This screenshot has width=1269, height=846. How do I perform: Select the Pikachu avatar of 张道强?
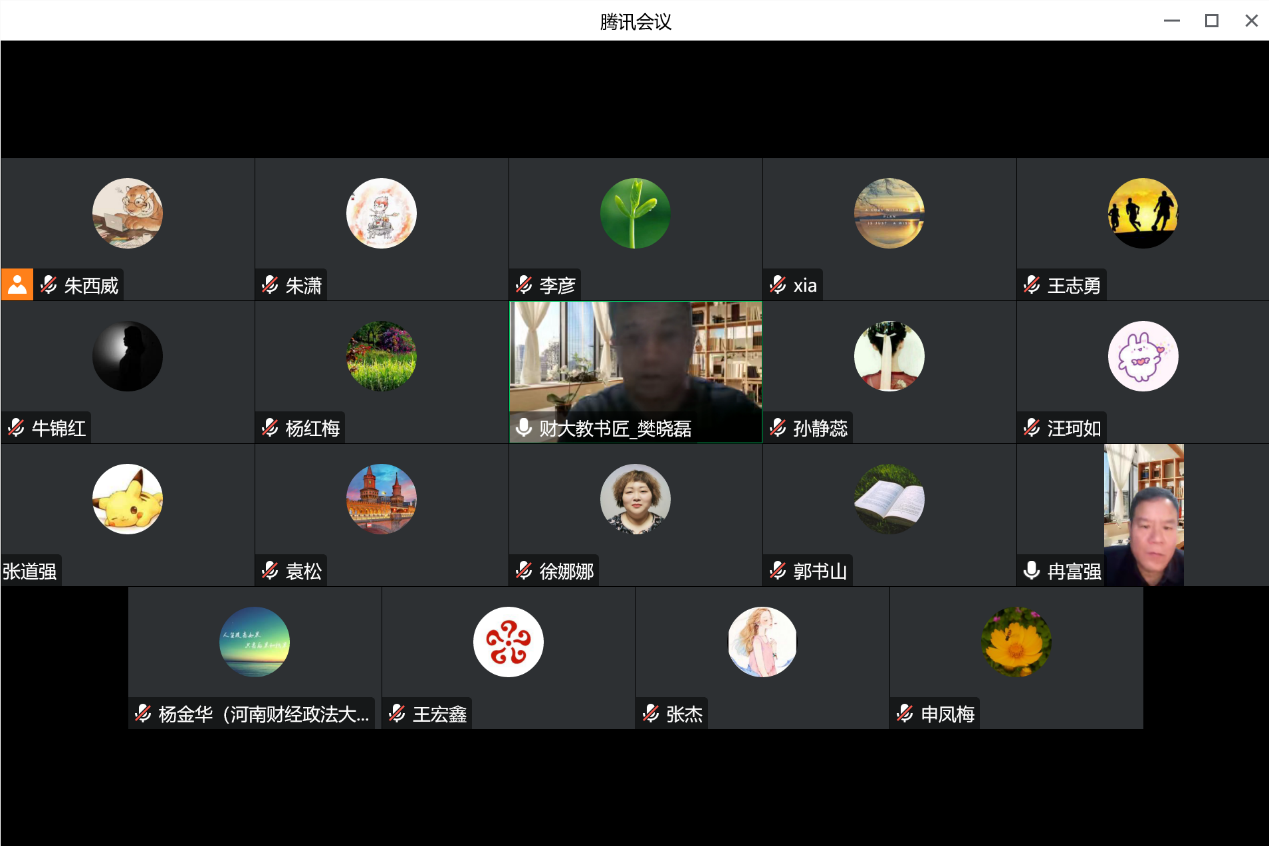click(x=127, y=499)
